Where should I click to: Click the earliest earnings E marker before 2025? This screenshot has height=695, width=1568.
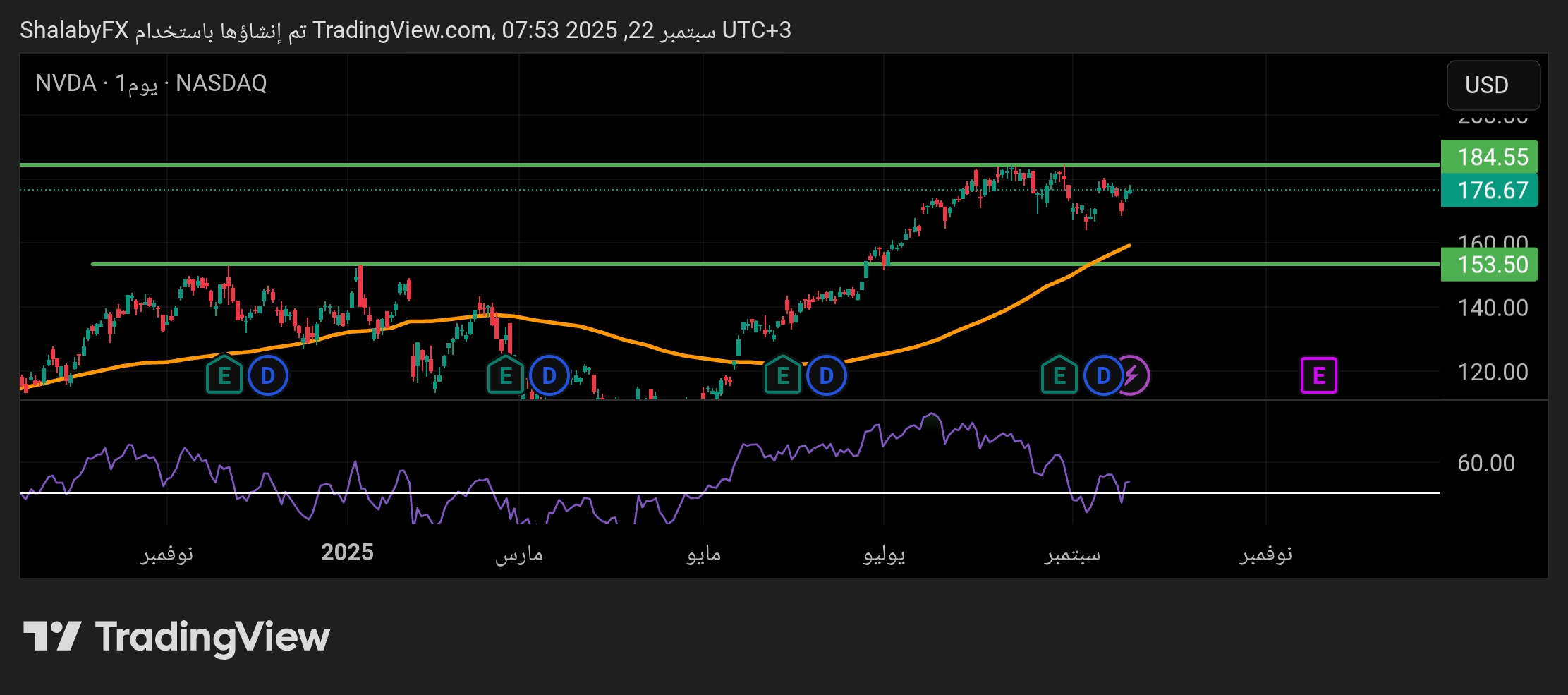(224, 375)
